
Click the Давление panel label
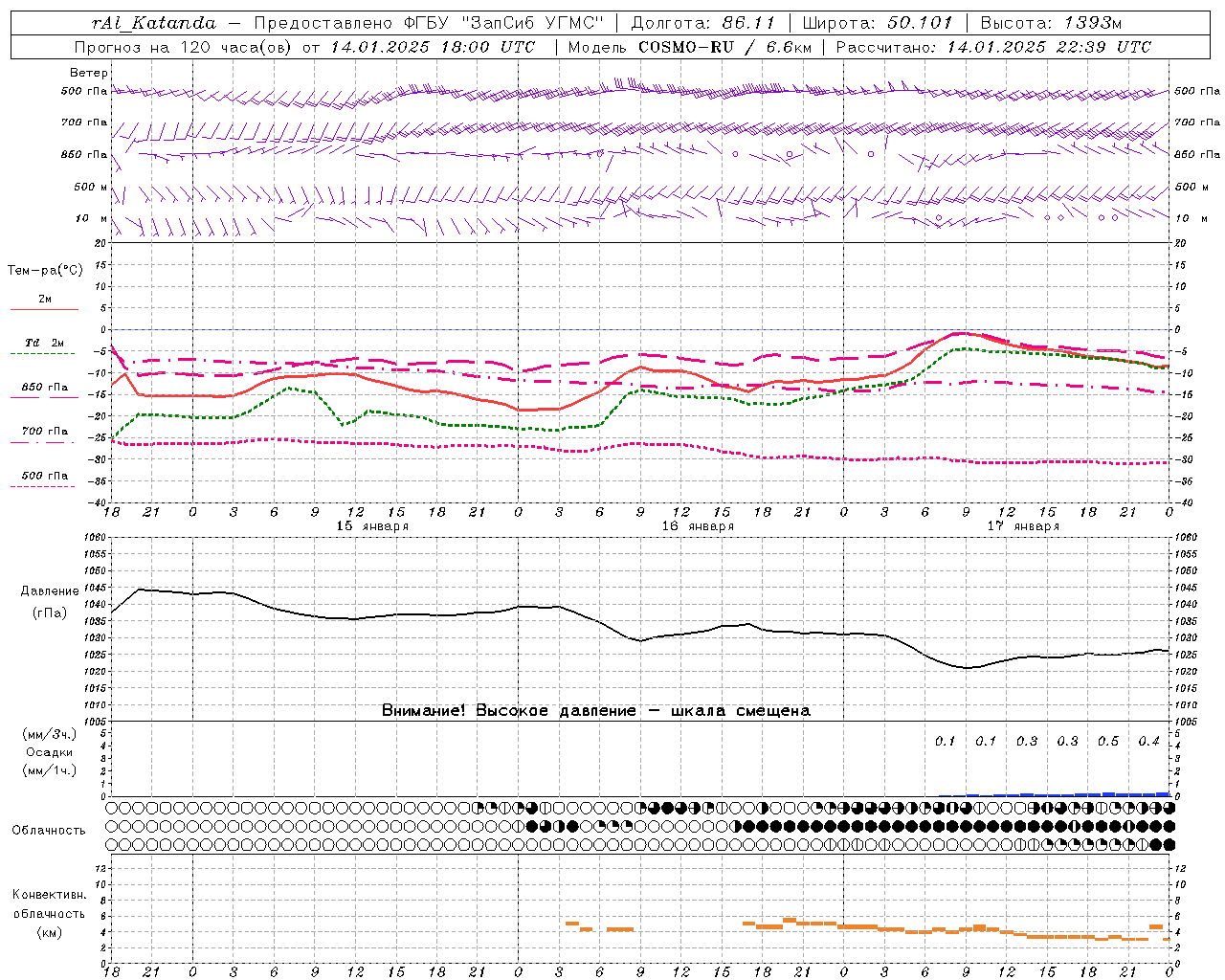50,591
